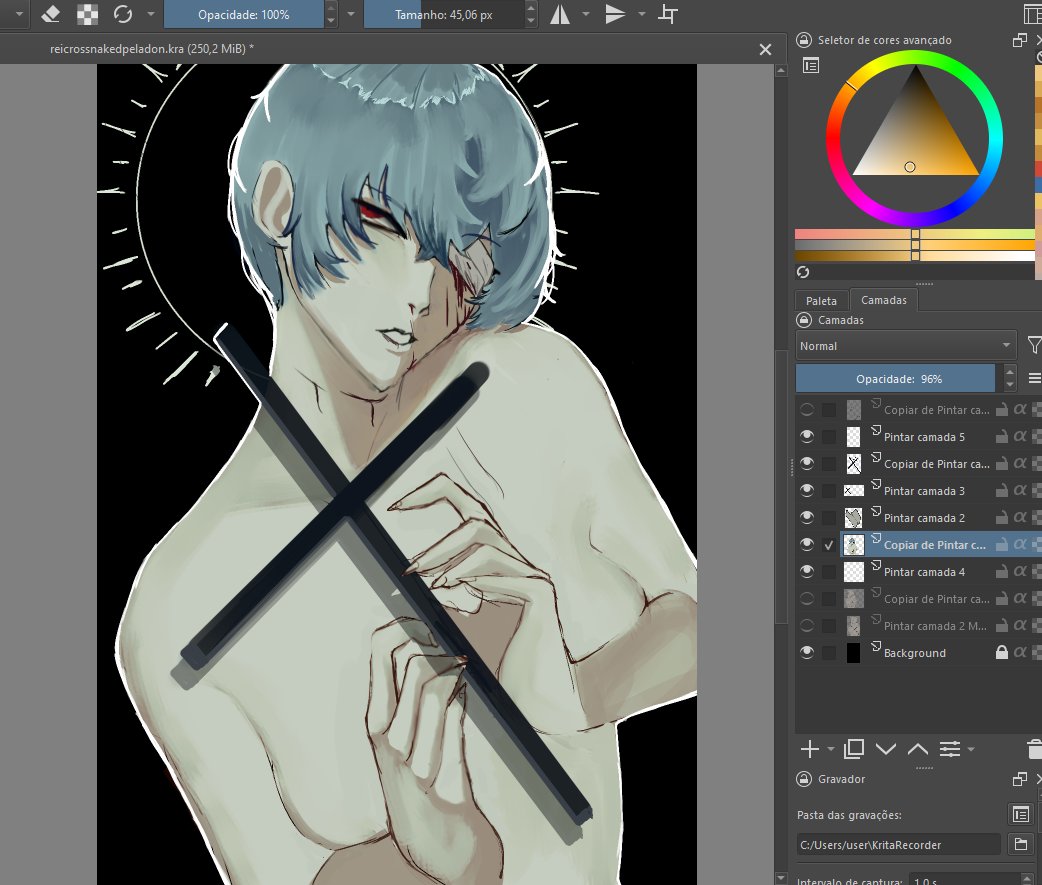Show the Pintar camada 2 M... layer
Image resolution: width=1042 pixels, height=885 pixels.
tap(807, 625)
